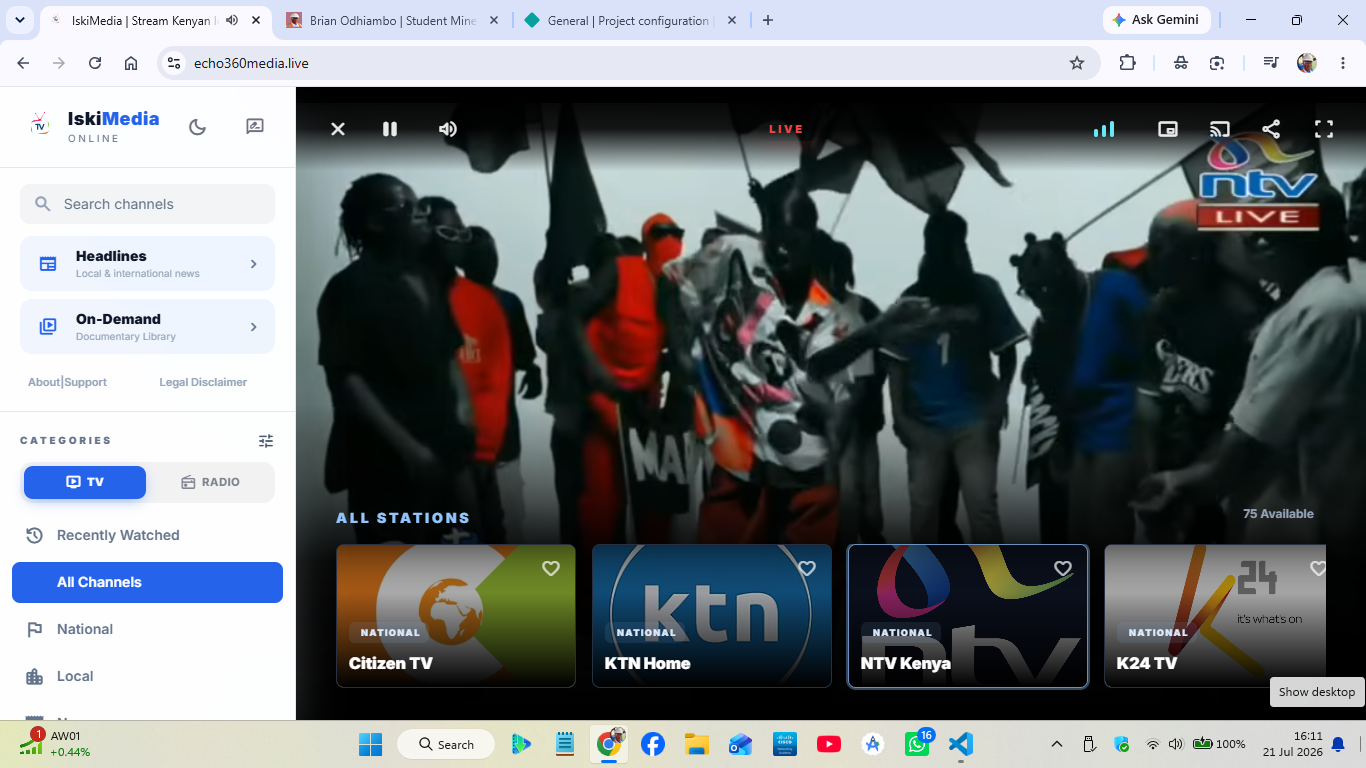The height and width of the screenshot is (768, 1366).
Task: Click the taskbar Search box
Action: (446, 744)
